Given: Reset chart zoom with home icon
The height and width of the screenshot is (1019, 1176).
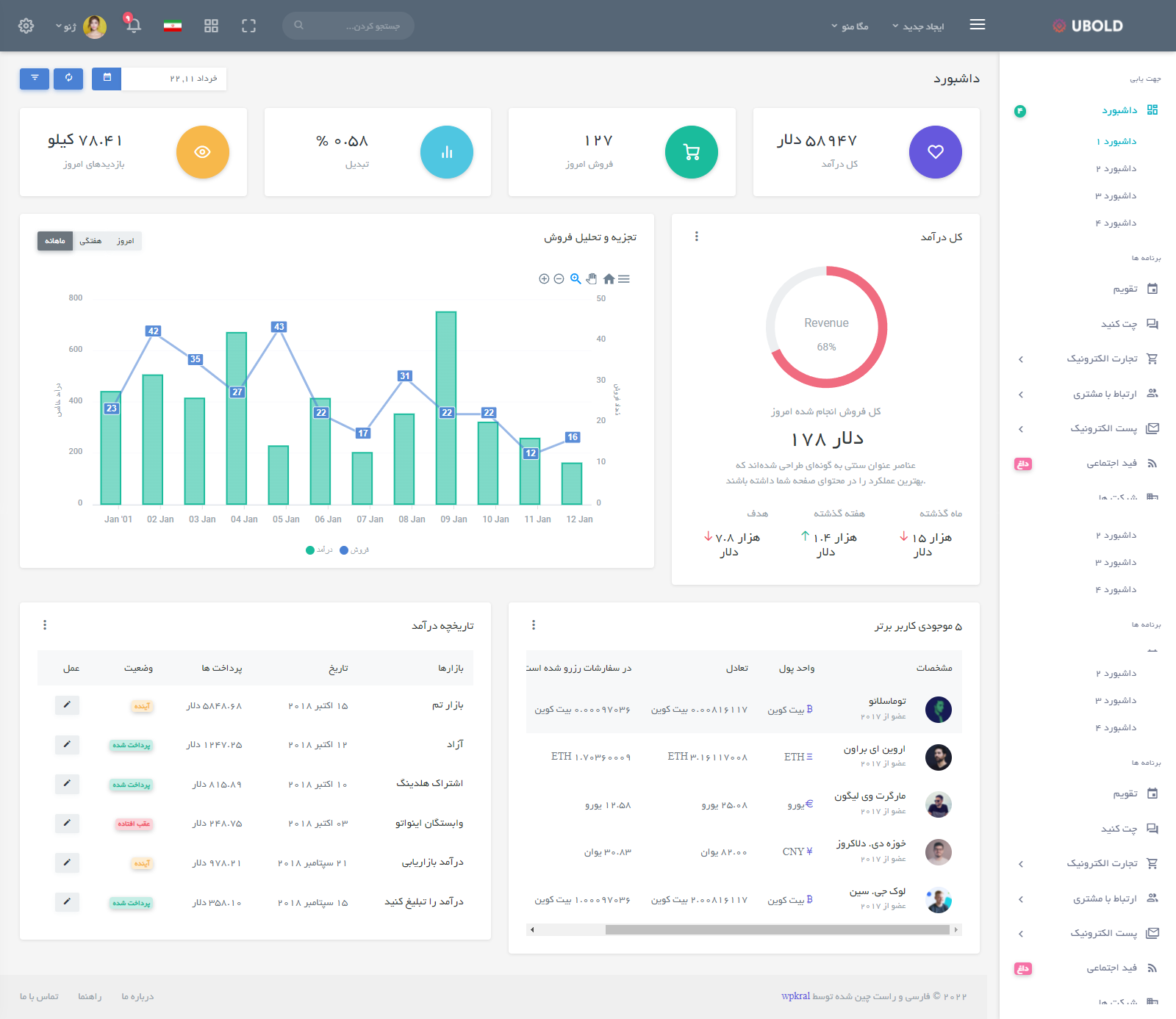Looking at the screenshot, I should point(609,279).
